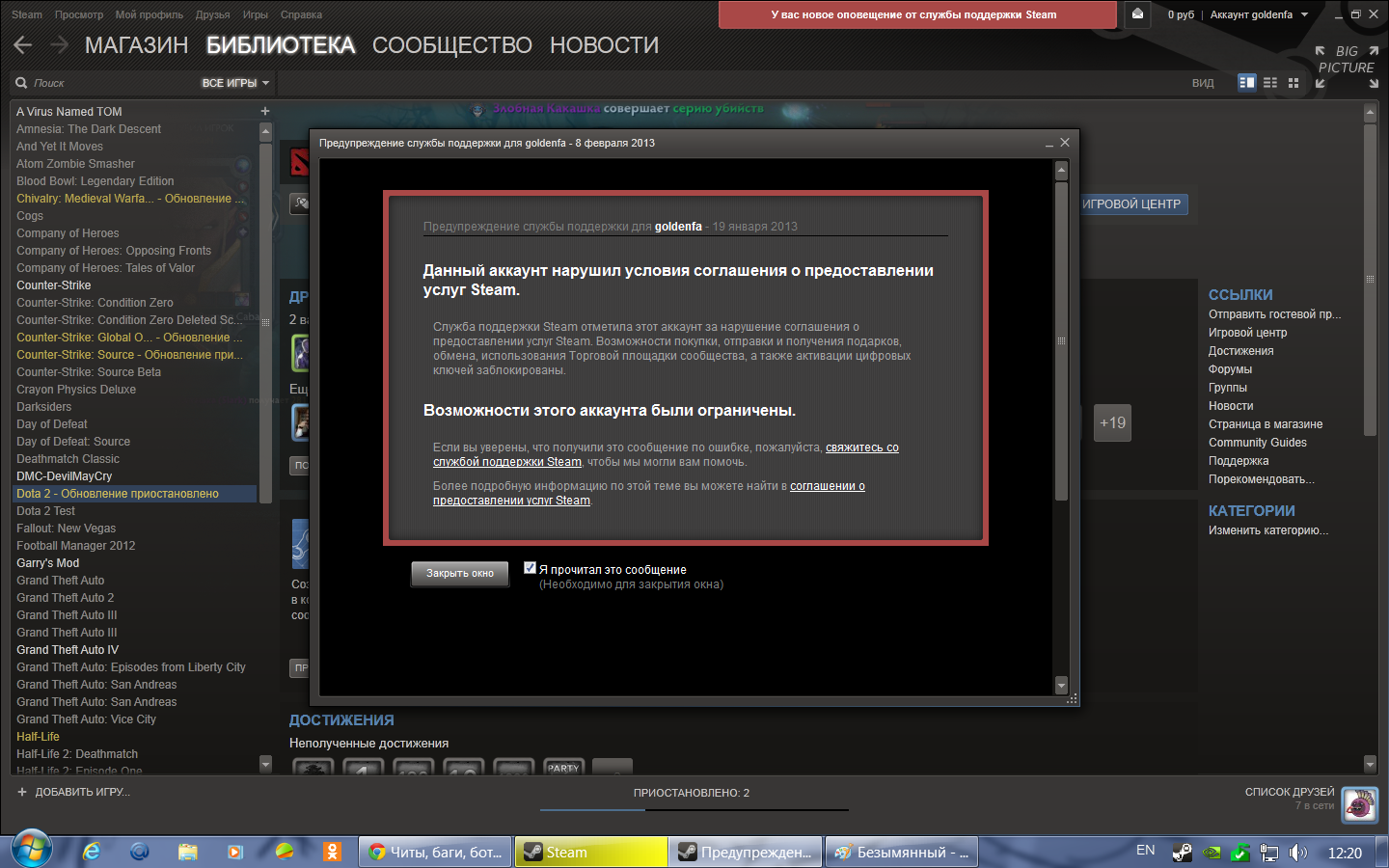The height and width of the screenshot is (868, 1389).
Task: Click the Mail.ru agent taskbar icon
Action: tap(140, 852)
